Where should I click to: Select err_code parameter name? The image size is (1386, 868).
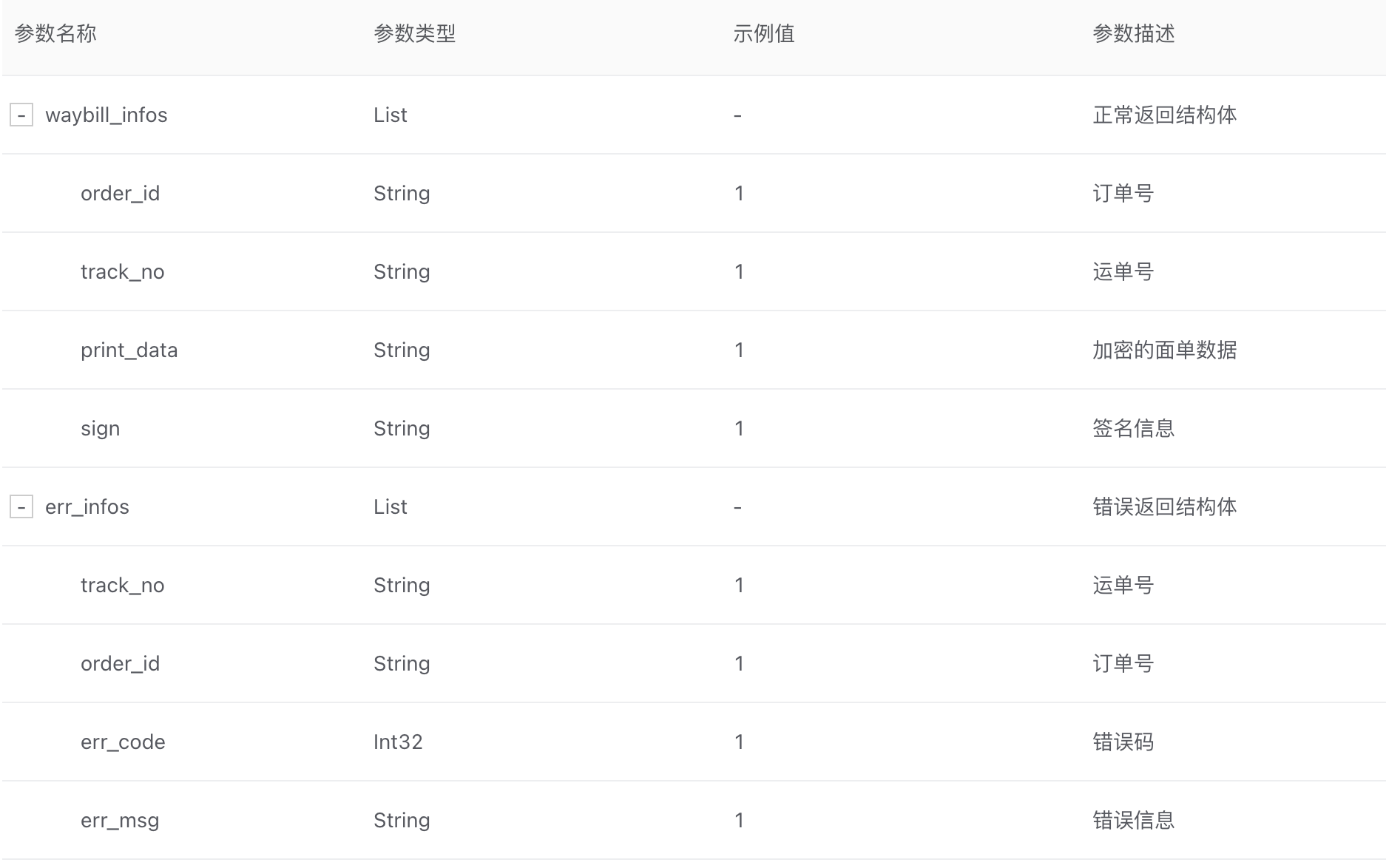123,742
